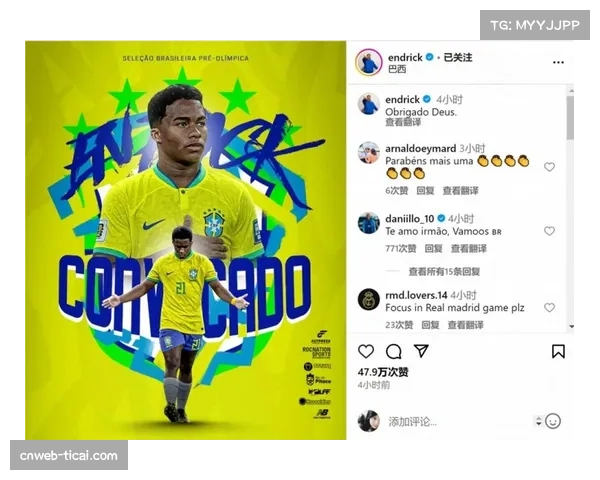Like rmd.lovers.14's comment
600x480 pixels.
(549, 308)
